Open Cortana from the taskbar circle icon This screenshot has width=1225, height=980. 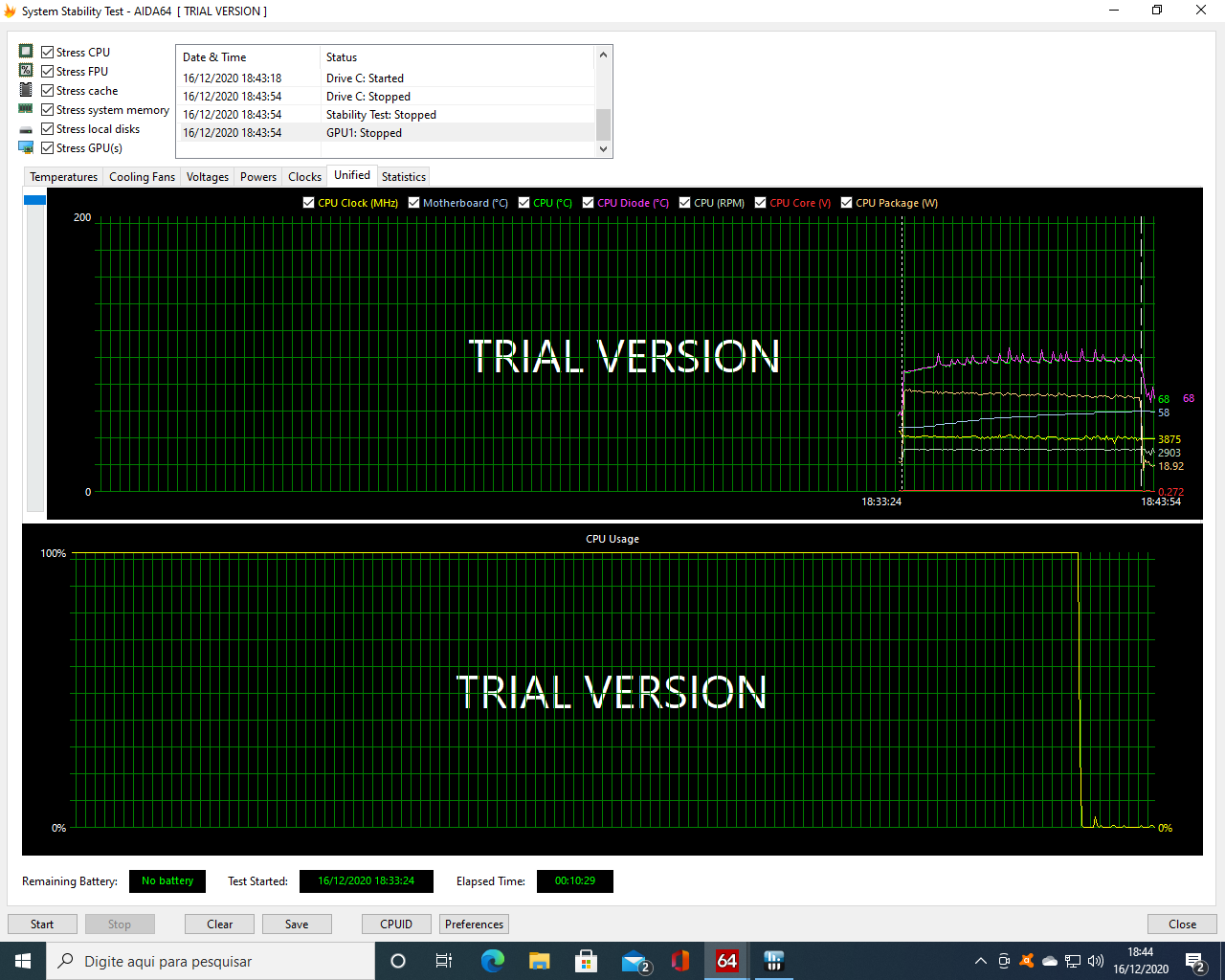398,961
